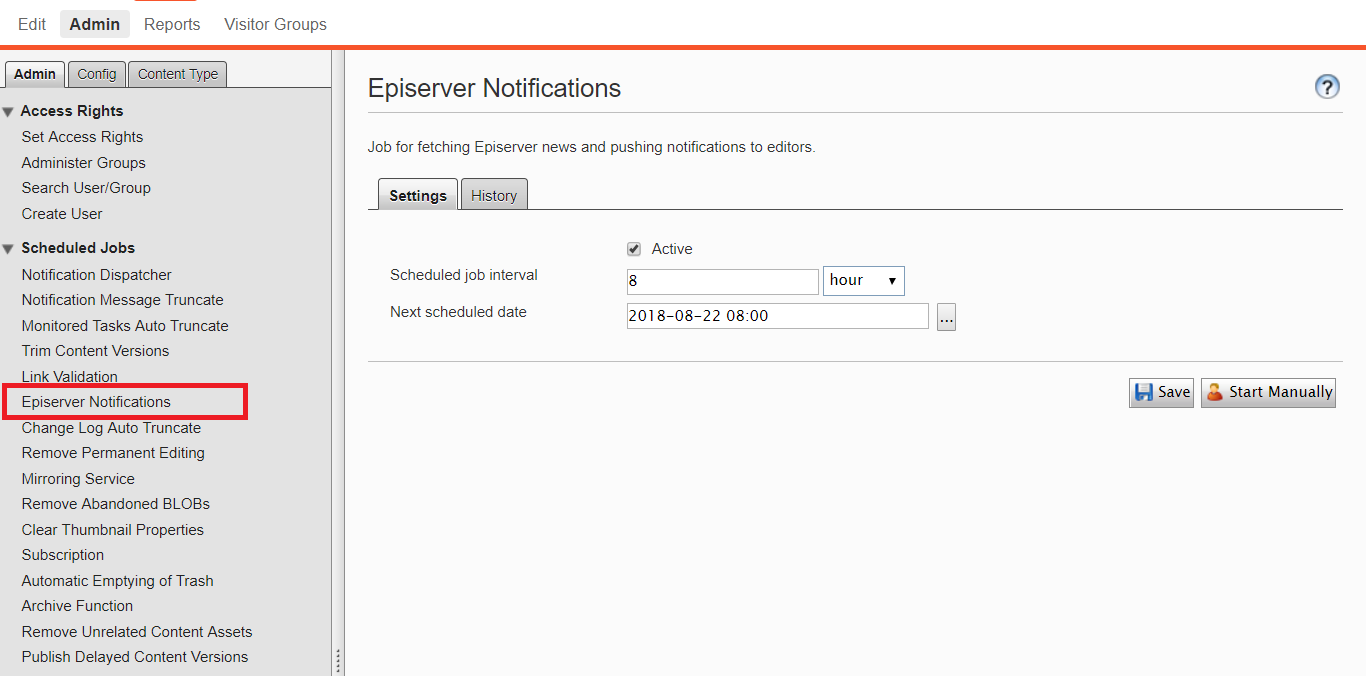Open the Mirroring Service job
1366x676 pixels.
(x=78, y=479)
